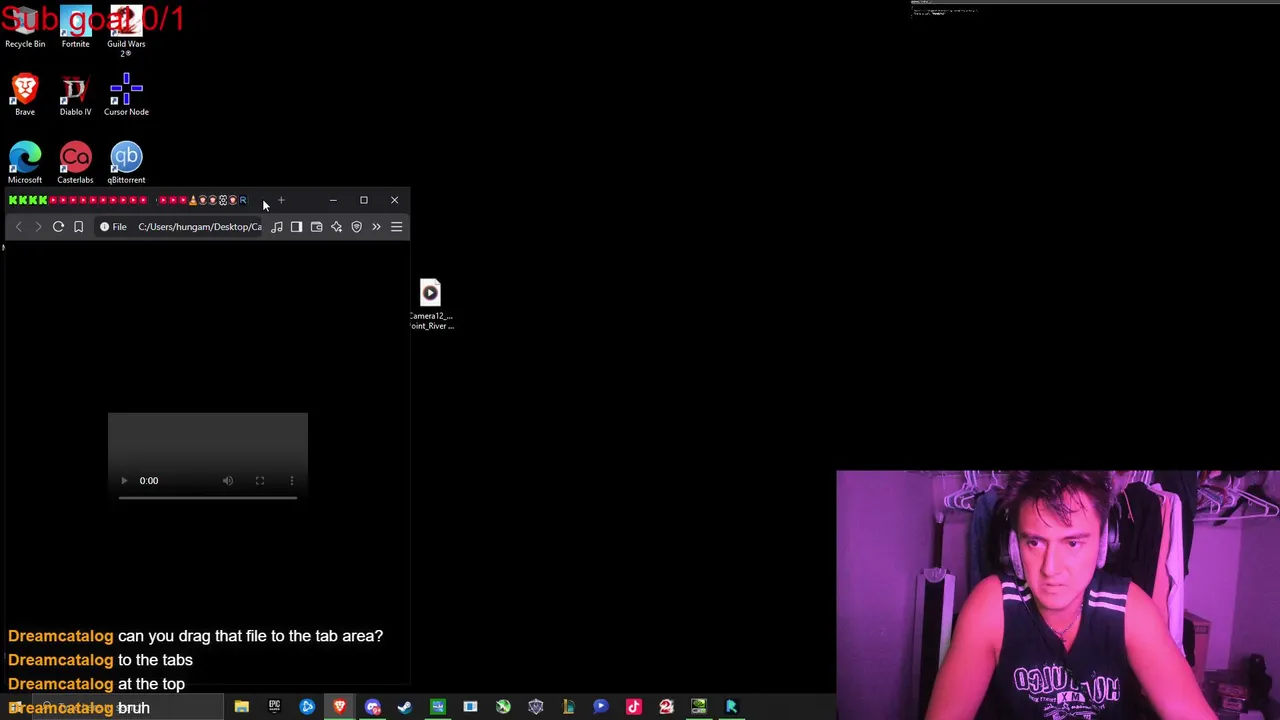1280x720 pixels.
Task: Click the video progress bar
Action: click(x=208, y=497)
